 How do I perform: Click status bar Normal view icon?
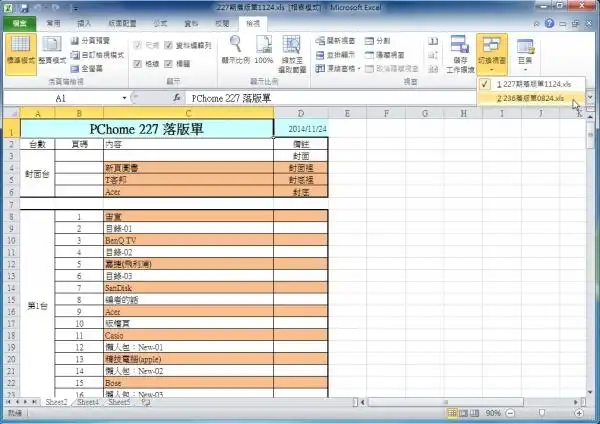[x=452, y=413]
